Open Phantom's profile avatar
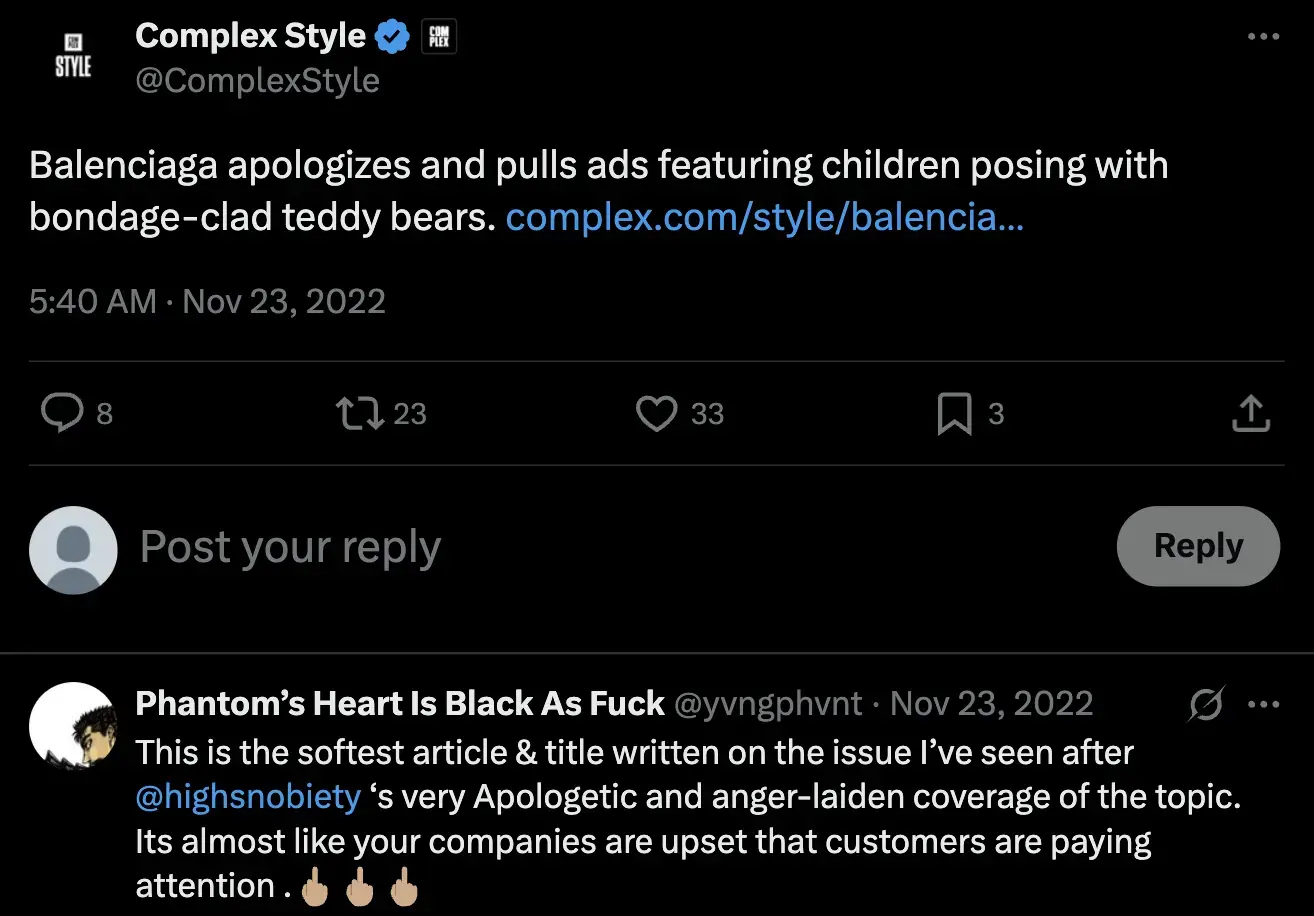This screenshot has width=1314, height=916. [x=73, y=726]
